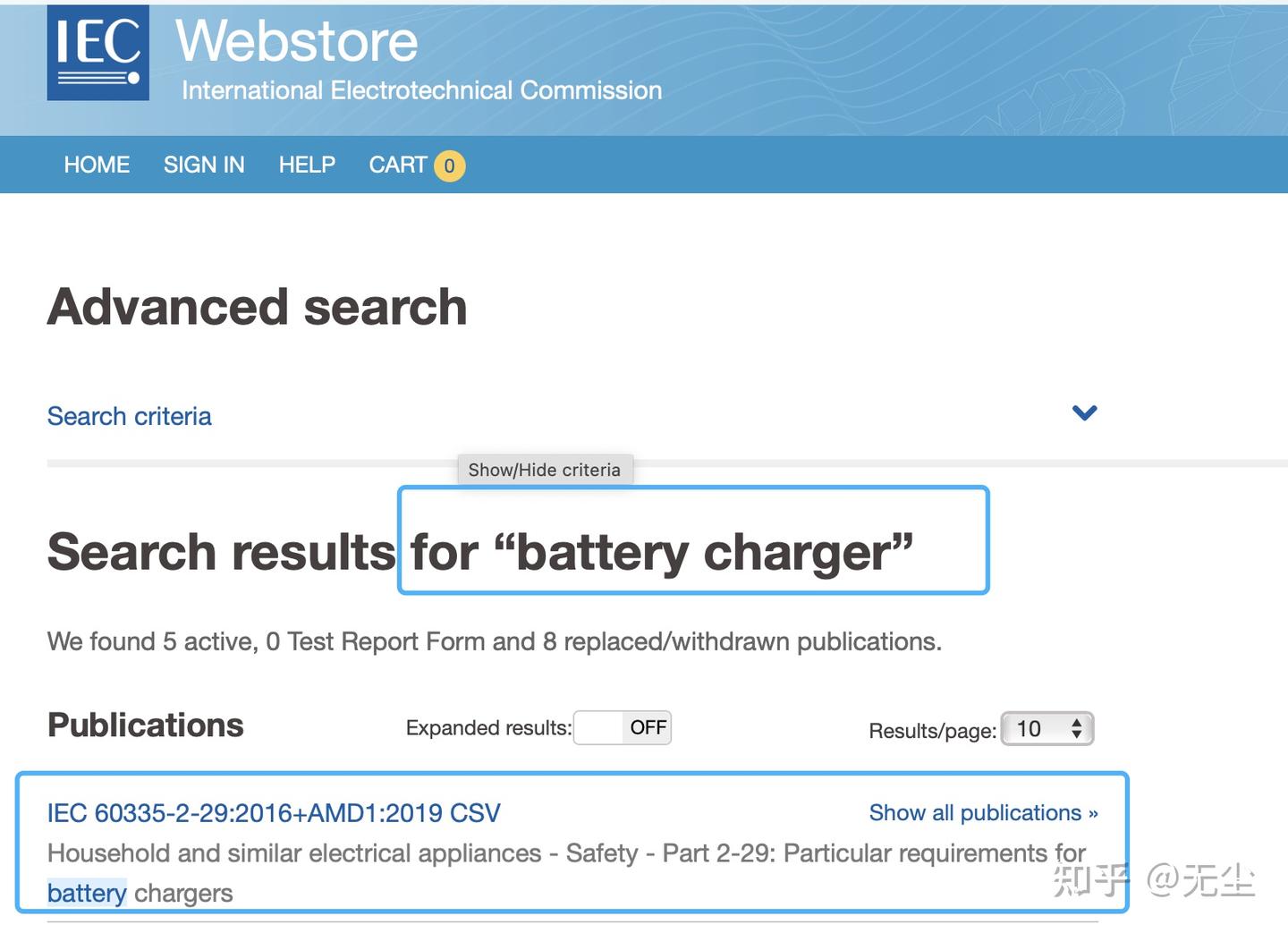Click International Electrotechnical Commission subtitle
Screen dimensions: 1288x933
421,90
